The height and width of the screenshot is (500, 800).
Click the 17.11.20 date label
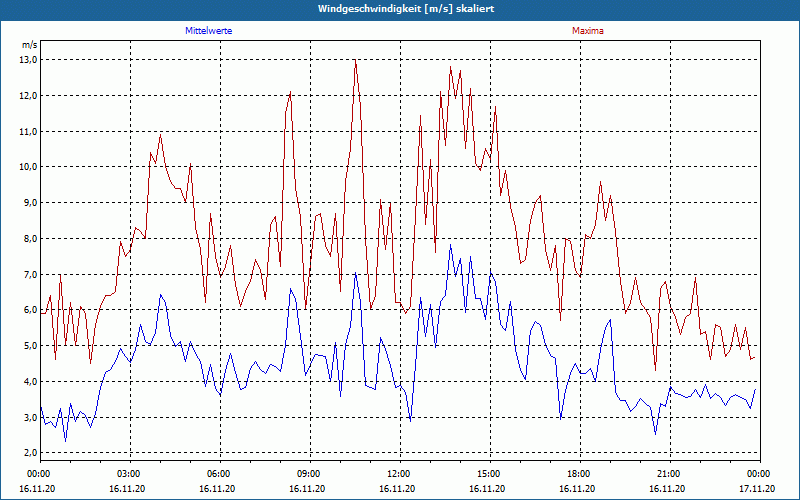[x=757, y=489]
